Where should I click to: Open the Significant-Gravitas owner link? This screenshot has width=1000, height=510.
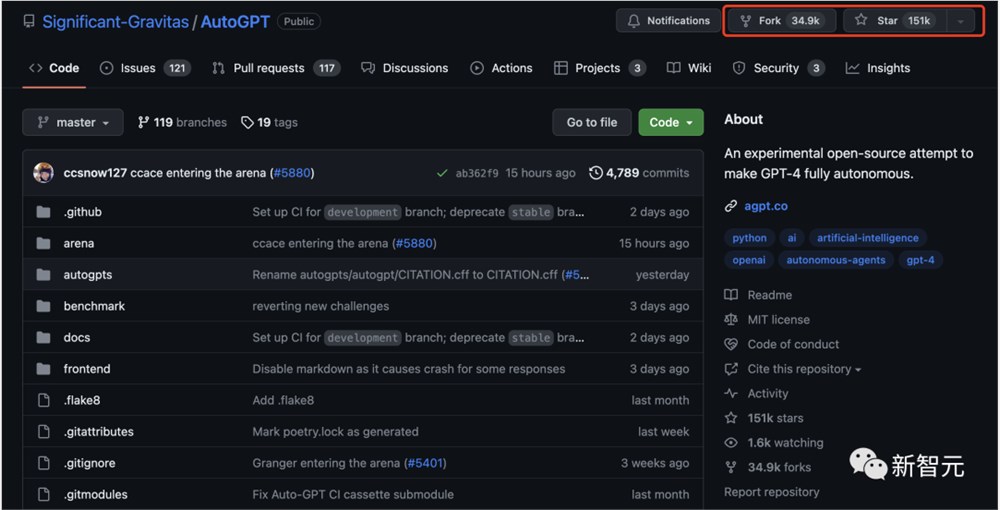point(115,22)
